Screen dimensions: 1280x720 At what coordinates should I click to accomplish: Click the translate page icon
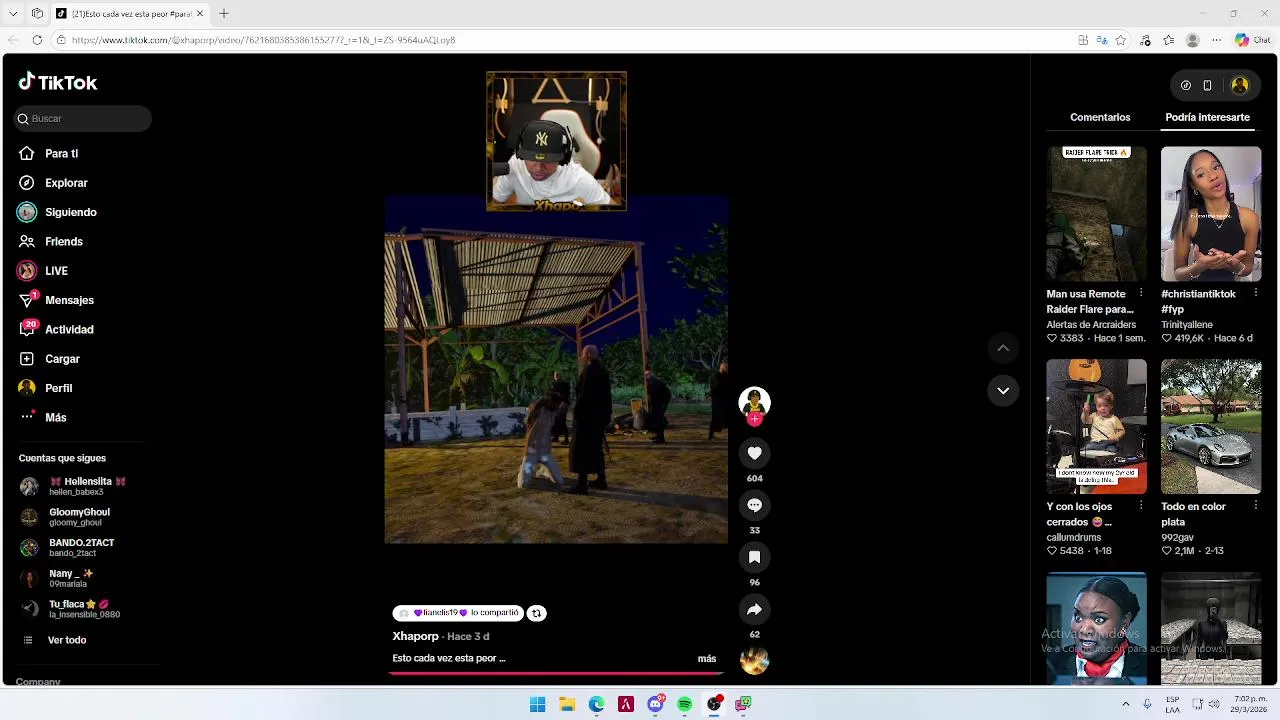point(1102,40)
